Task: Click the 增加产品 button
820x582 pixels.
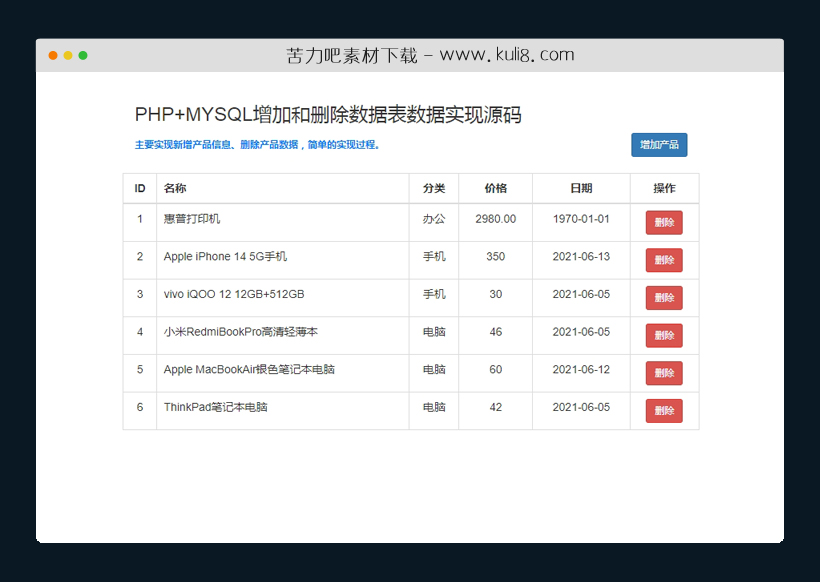Action: pos(661,145)
